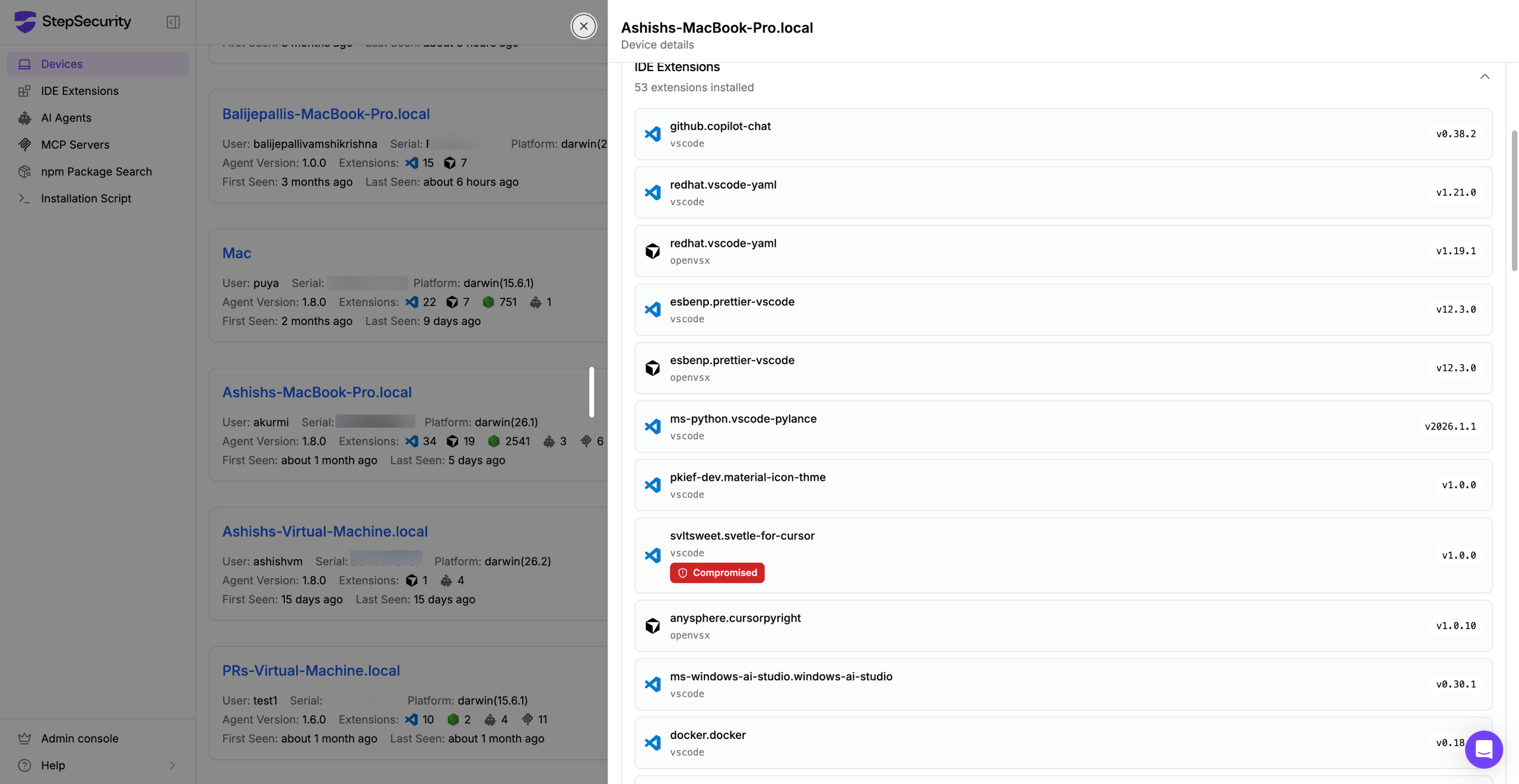Click the MCP Servers sidebar icon

[x=24, y=145]
